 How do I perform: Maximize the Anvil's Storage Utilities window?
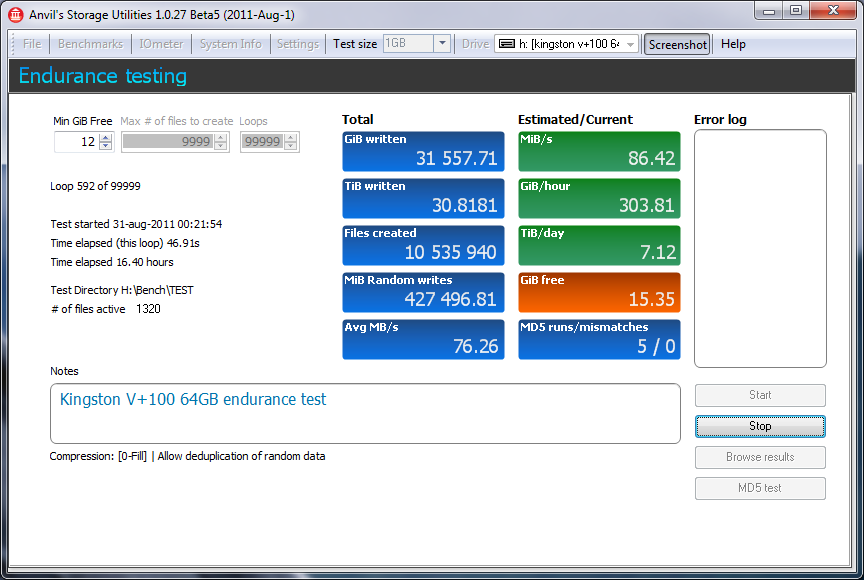(796, 10)
